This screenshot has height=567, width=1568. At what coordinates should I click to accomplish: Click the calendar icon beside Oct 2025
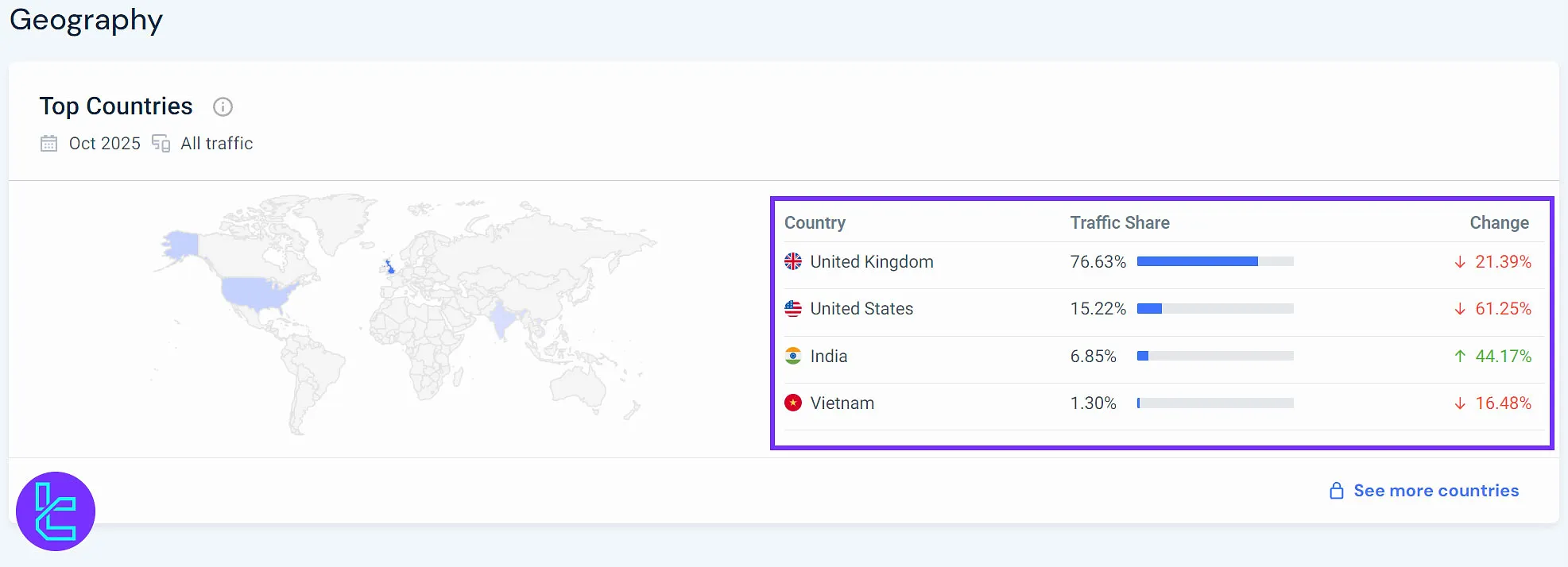(49, 144)
